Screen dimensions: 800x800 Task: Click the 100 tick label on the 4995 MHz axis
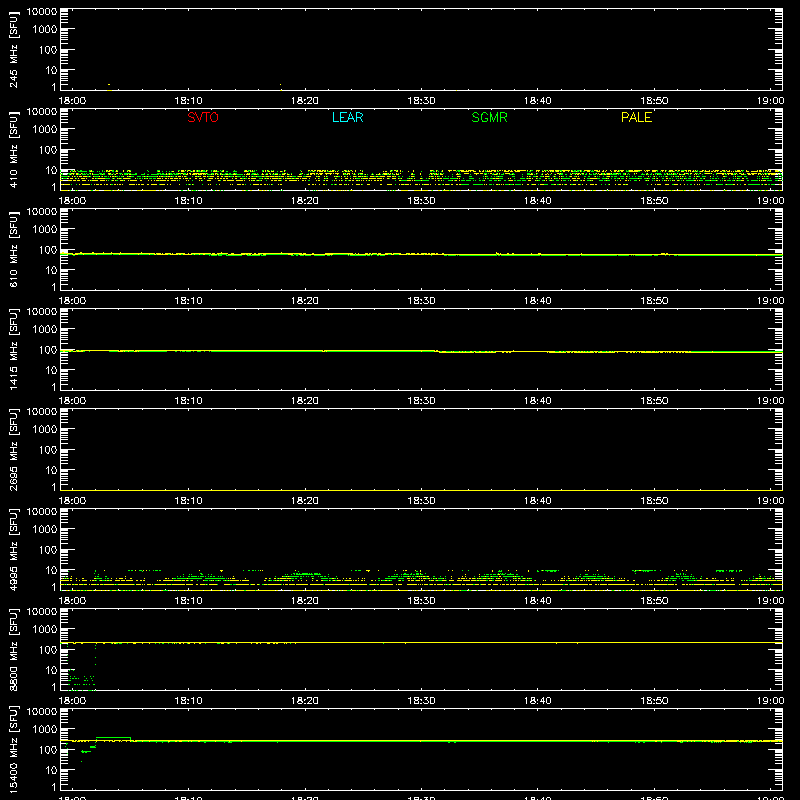pyautogui.click(x=48, y=550)
